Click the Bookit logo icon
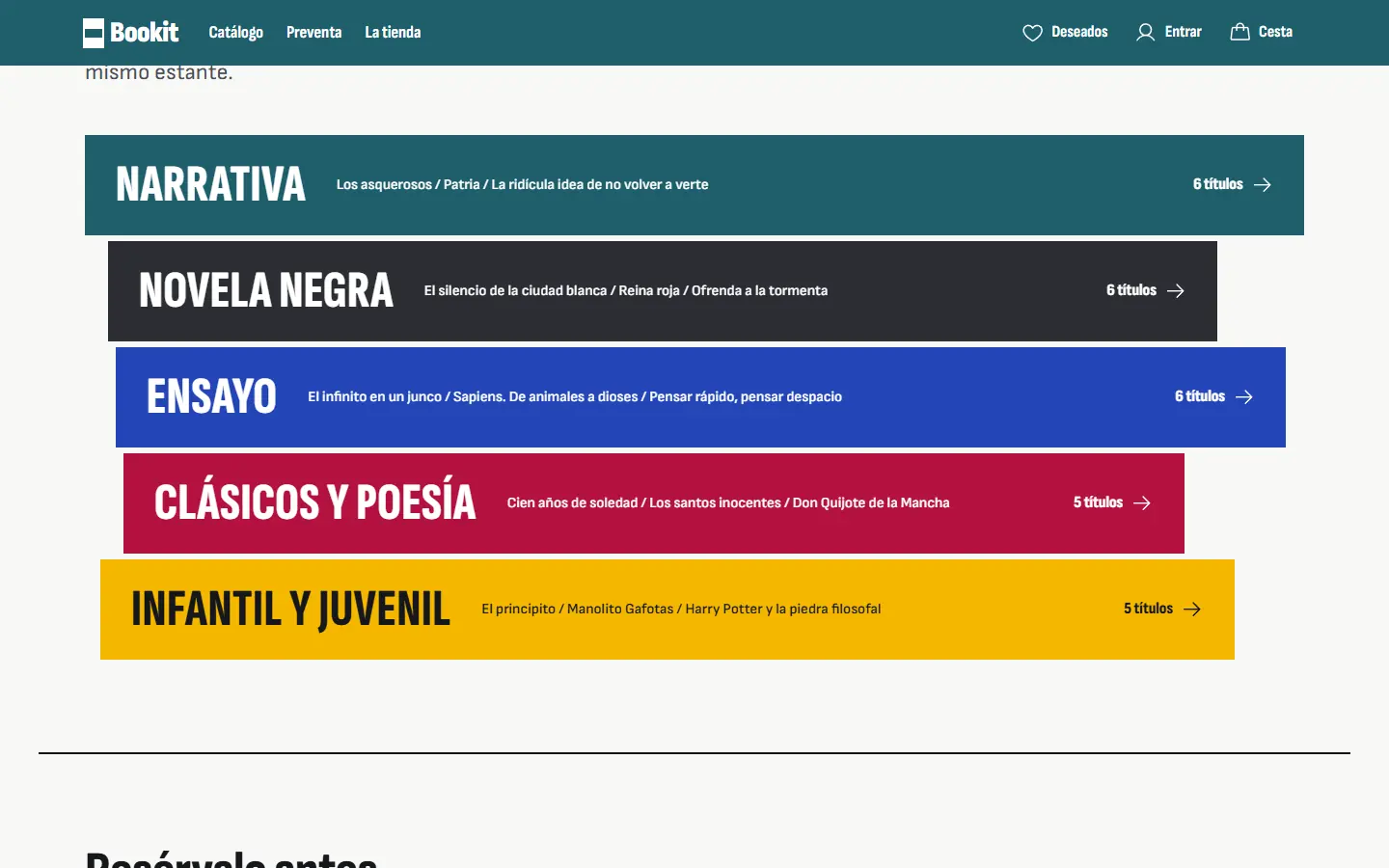 pos(94,33)
